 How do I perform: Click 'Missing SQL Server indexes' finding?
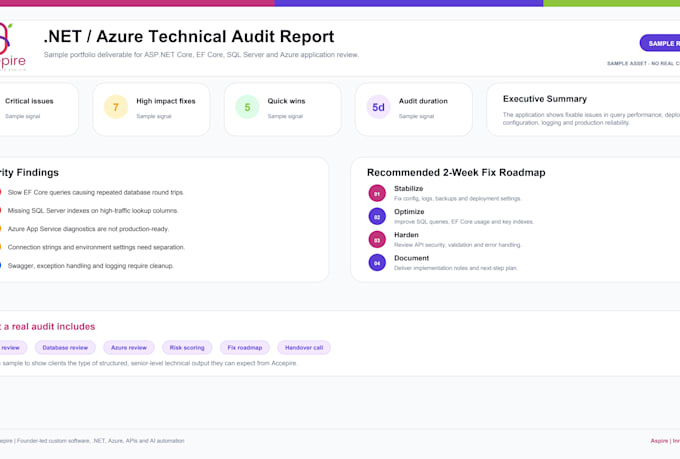click(93, 210)
